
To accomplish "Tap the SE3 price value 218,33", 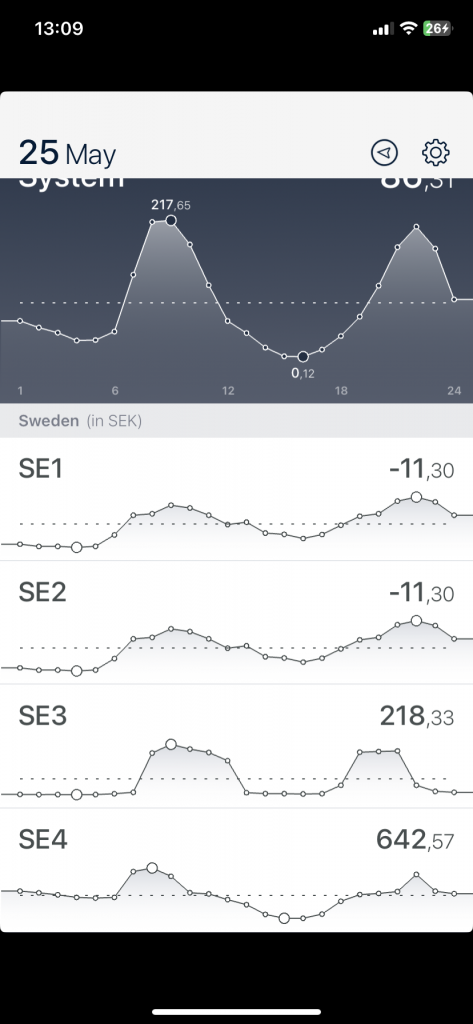I will click(417, 717).
